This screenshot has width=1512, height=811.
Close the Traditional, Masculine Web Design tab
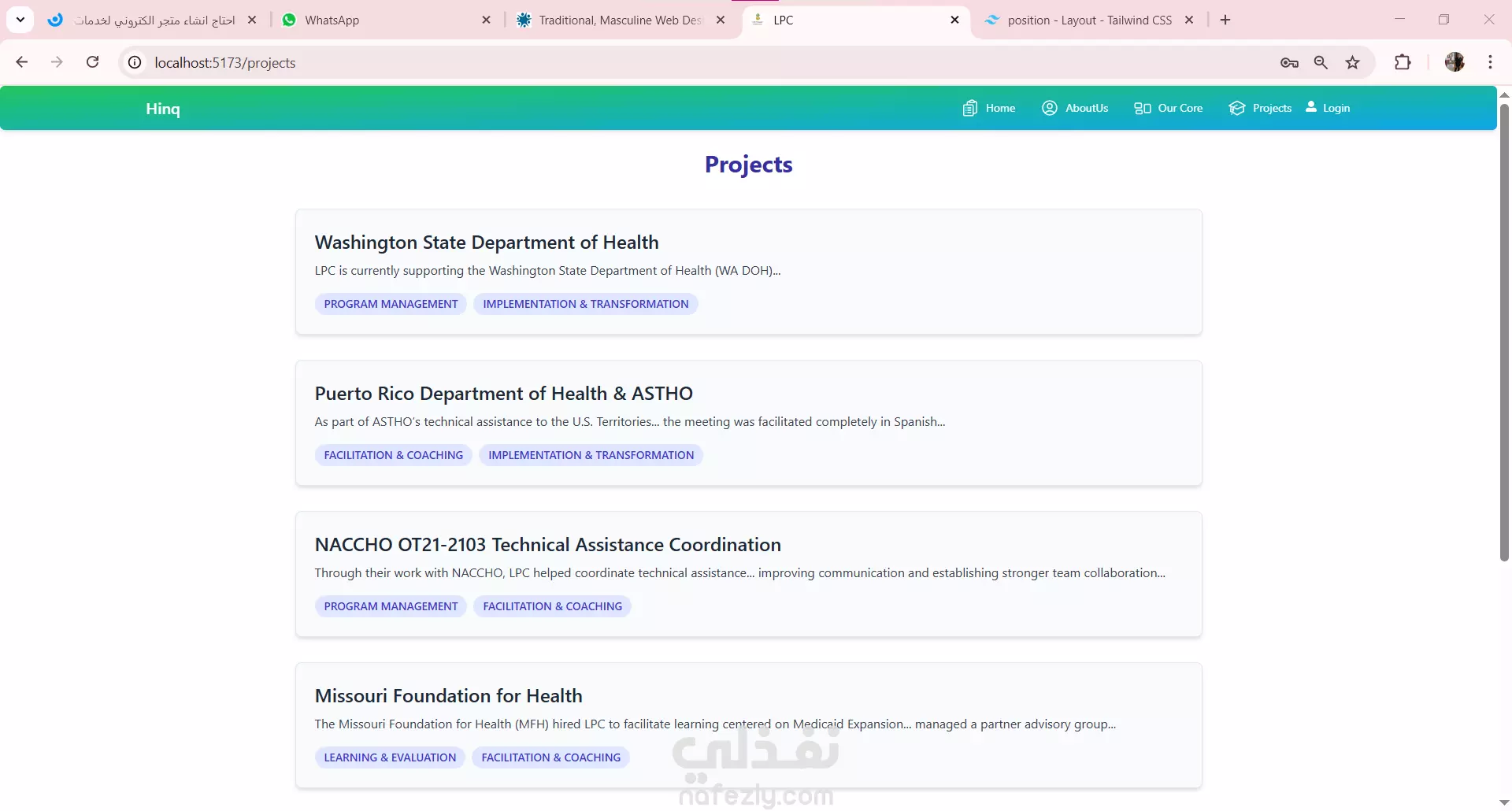(x=721, y=20)
